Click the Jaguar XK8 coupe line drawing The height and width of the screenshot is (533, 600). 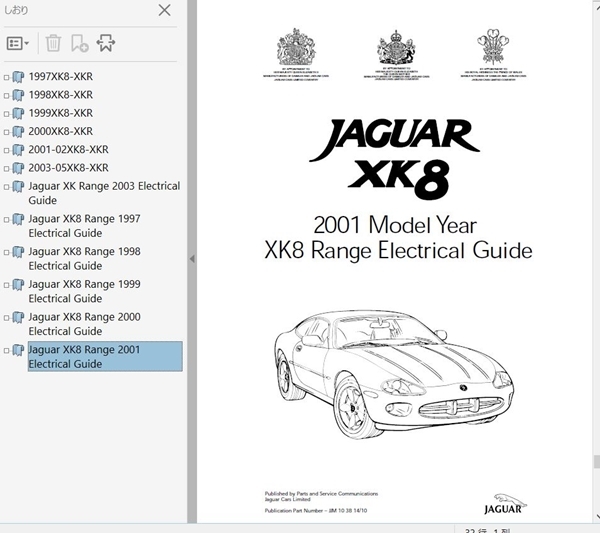394,375
